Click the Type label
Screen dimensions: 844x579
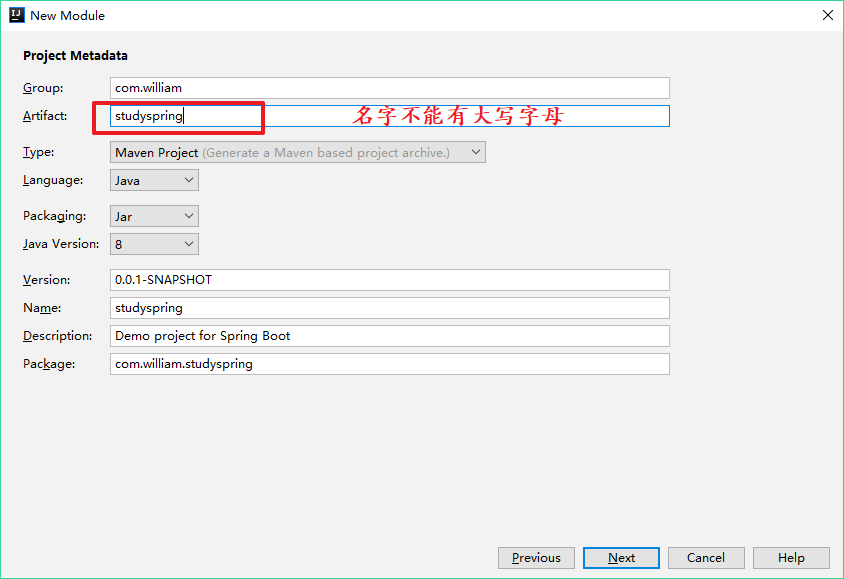coord(39,152)
